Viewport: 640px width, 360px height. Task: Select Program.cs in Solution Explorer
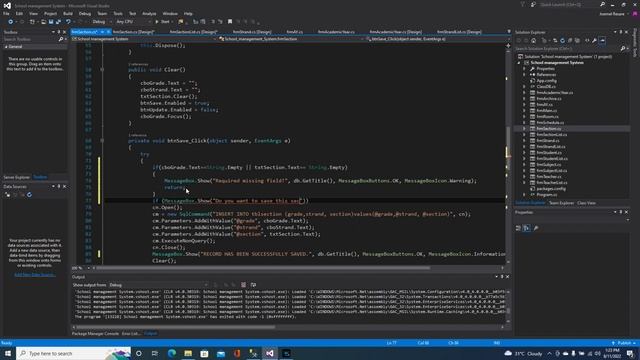coord(547,195)
